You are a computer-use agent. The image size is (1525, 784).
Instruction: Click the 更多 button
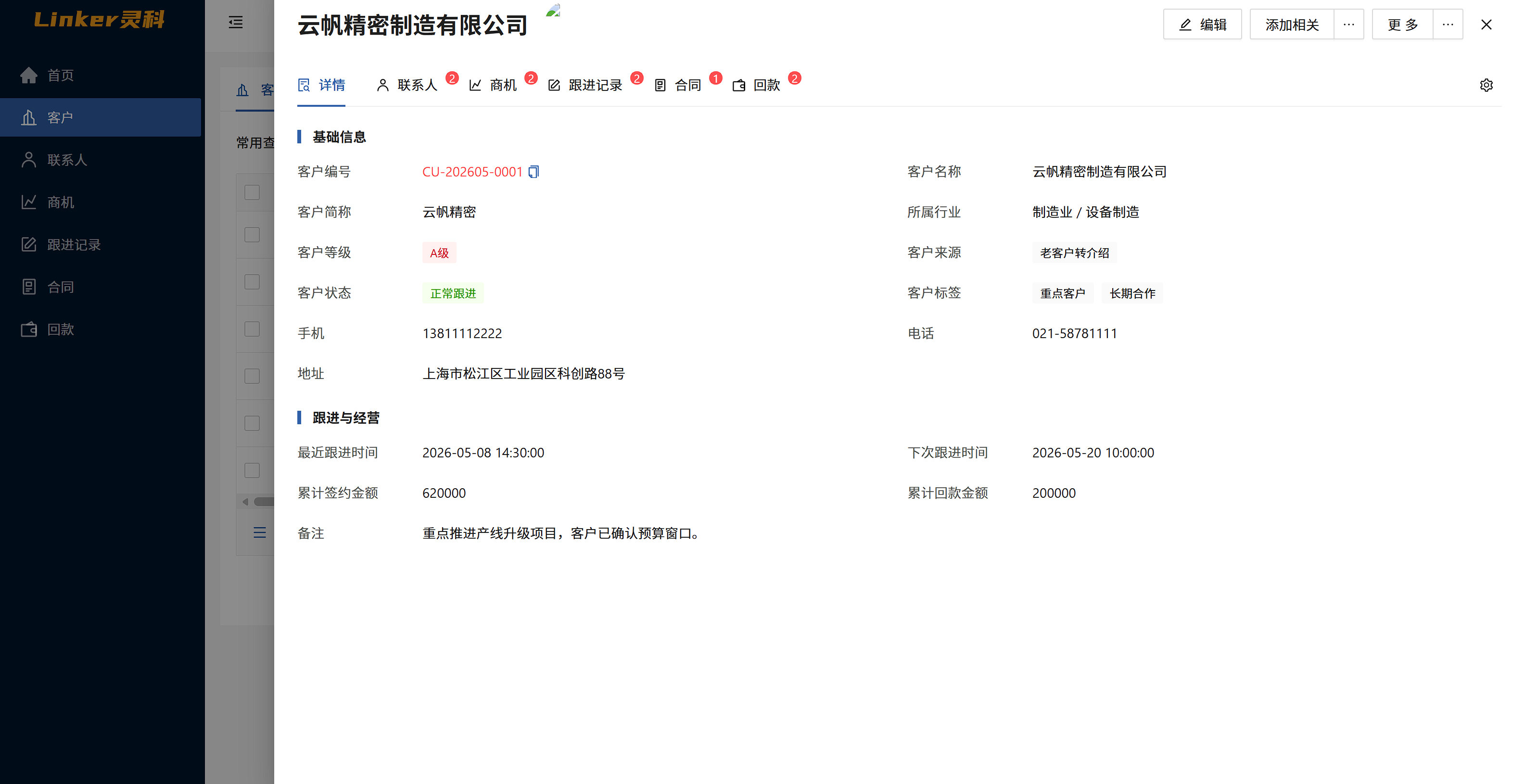[x=1402, y=24]
